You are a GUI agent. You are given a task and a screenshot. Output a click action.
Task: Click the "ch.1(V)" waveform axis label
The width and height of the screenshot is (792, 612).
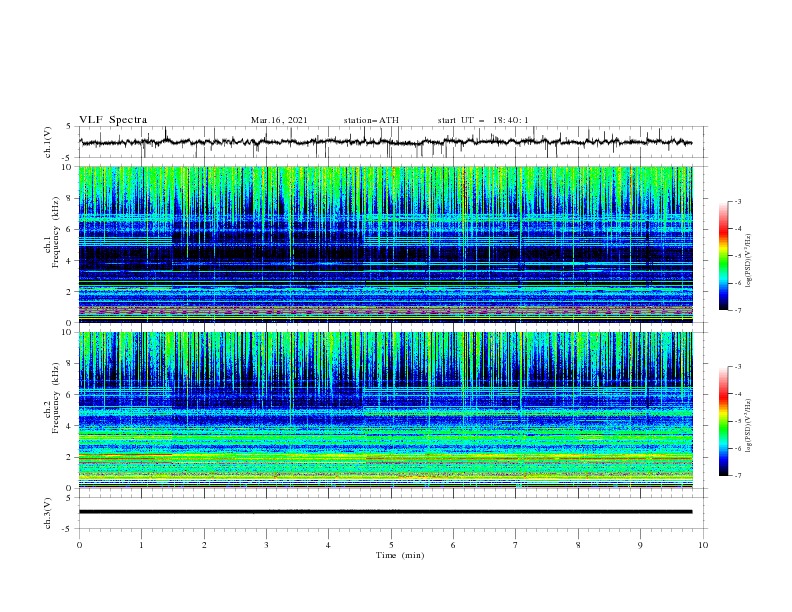(48, 142)
